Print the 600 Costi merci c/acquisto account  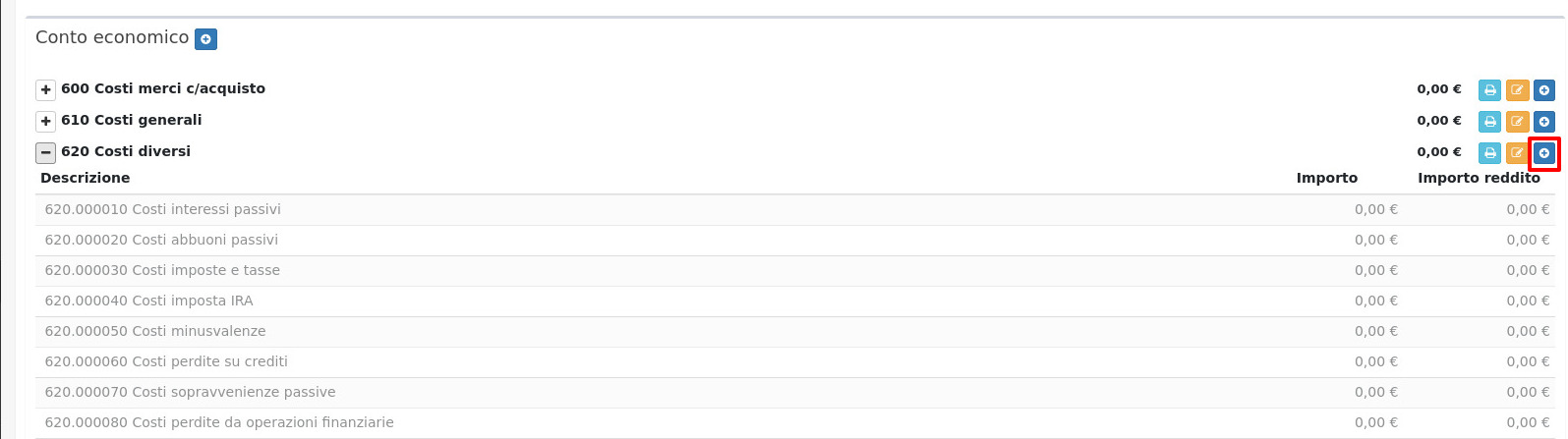(1490, 90)
